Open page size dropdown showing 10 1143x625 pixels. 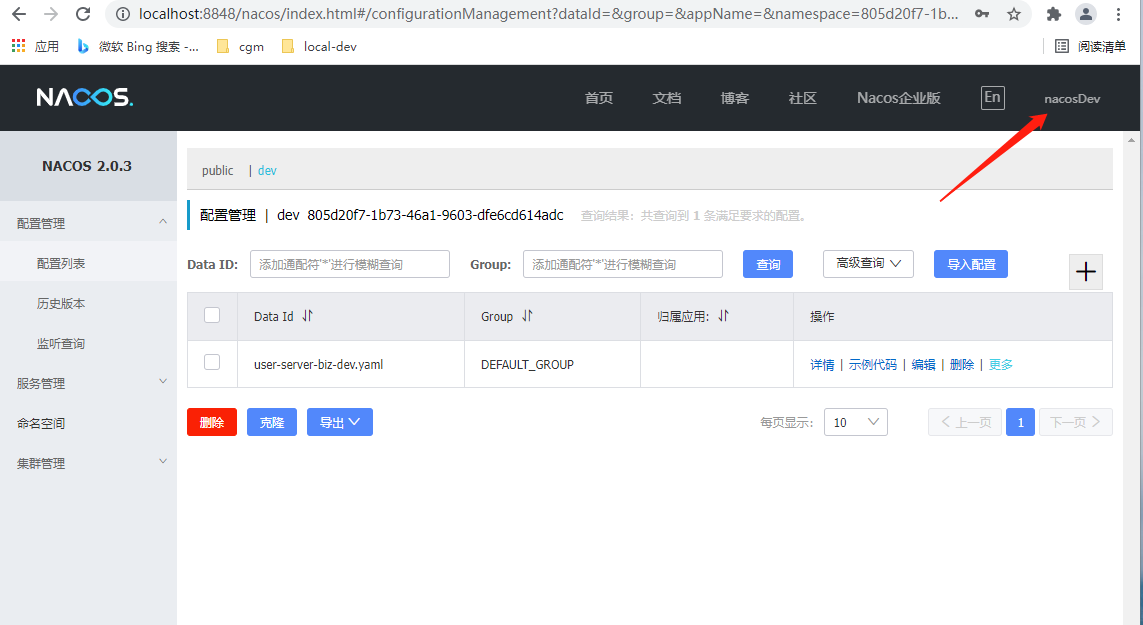(x=856, y=422)
